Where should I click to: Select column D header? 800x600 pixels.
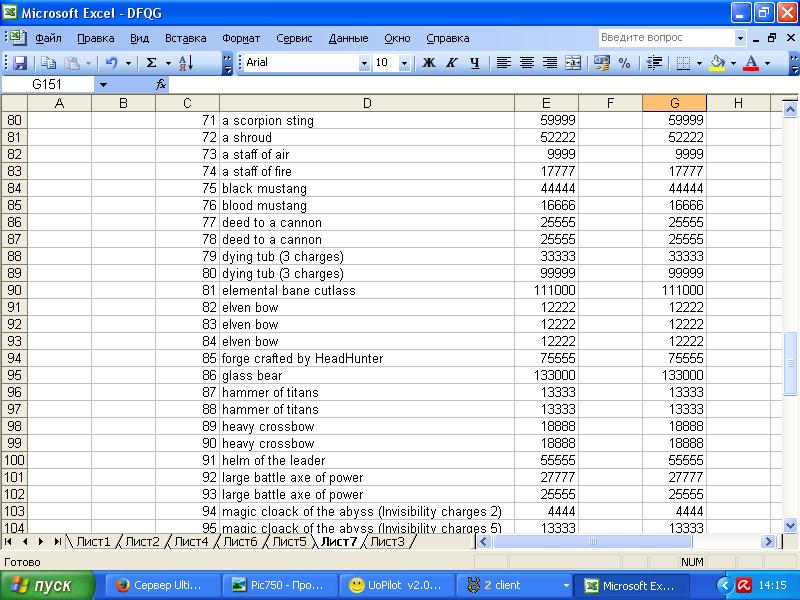click(x=367, y=104)
